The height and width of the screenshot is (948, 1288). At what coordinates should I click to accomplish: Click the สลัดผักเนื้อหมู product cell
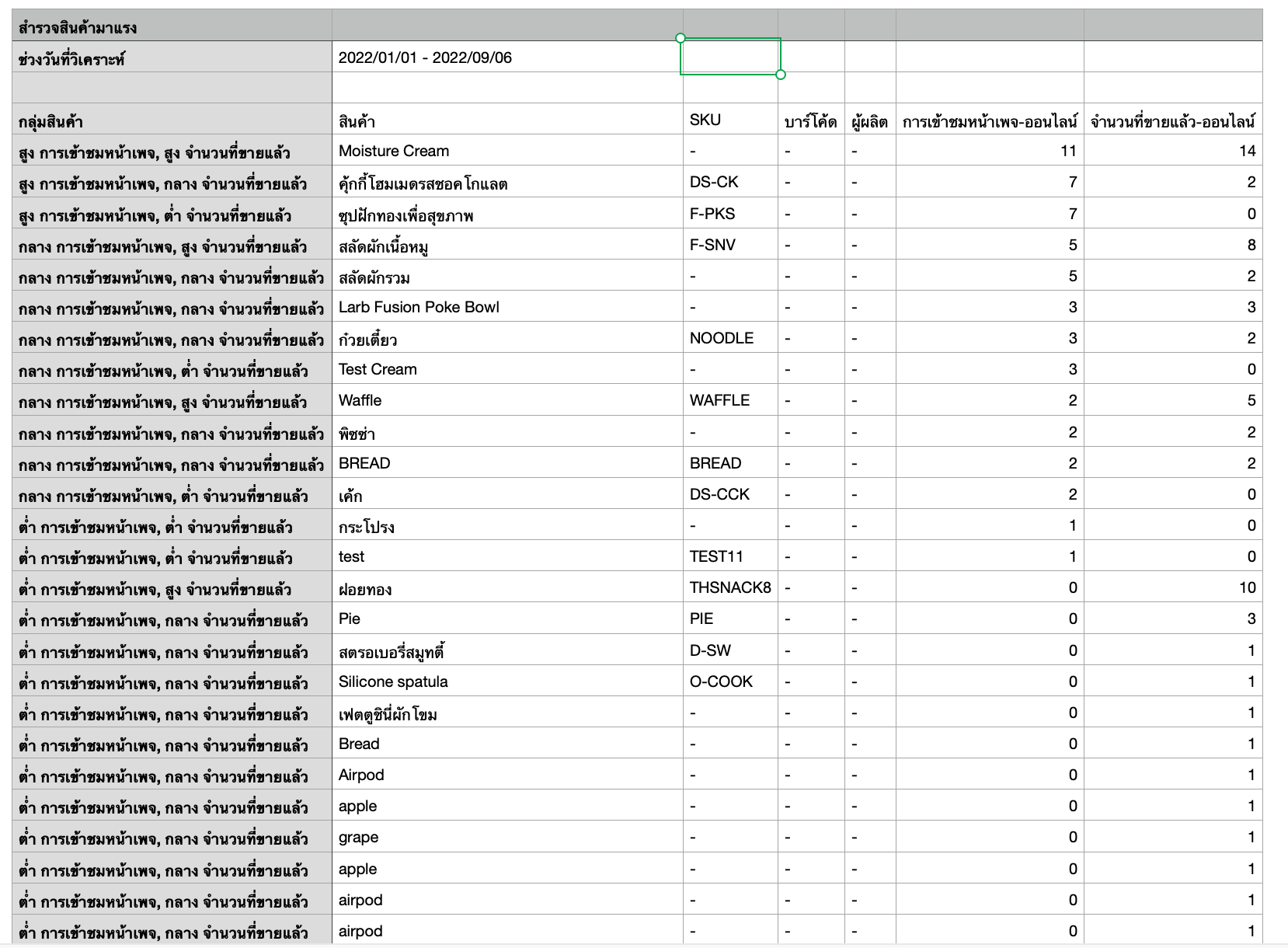507,245
